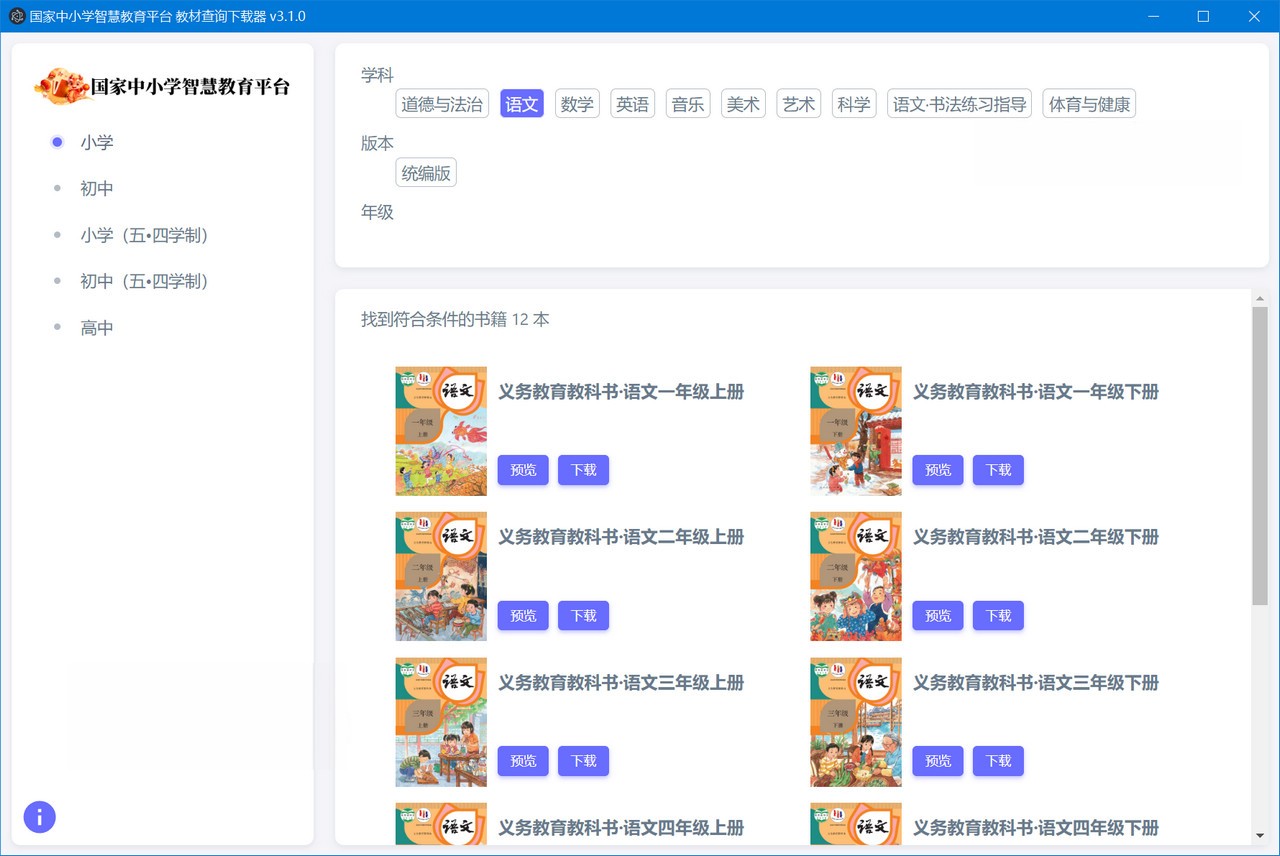Select the 道德与法治 subject tag

click(x=442, y=104)
